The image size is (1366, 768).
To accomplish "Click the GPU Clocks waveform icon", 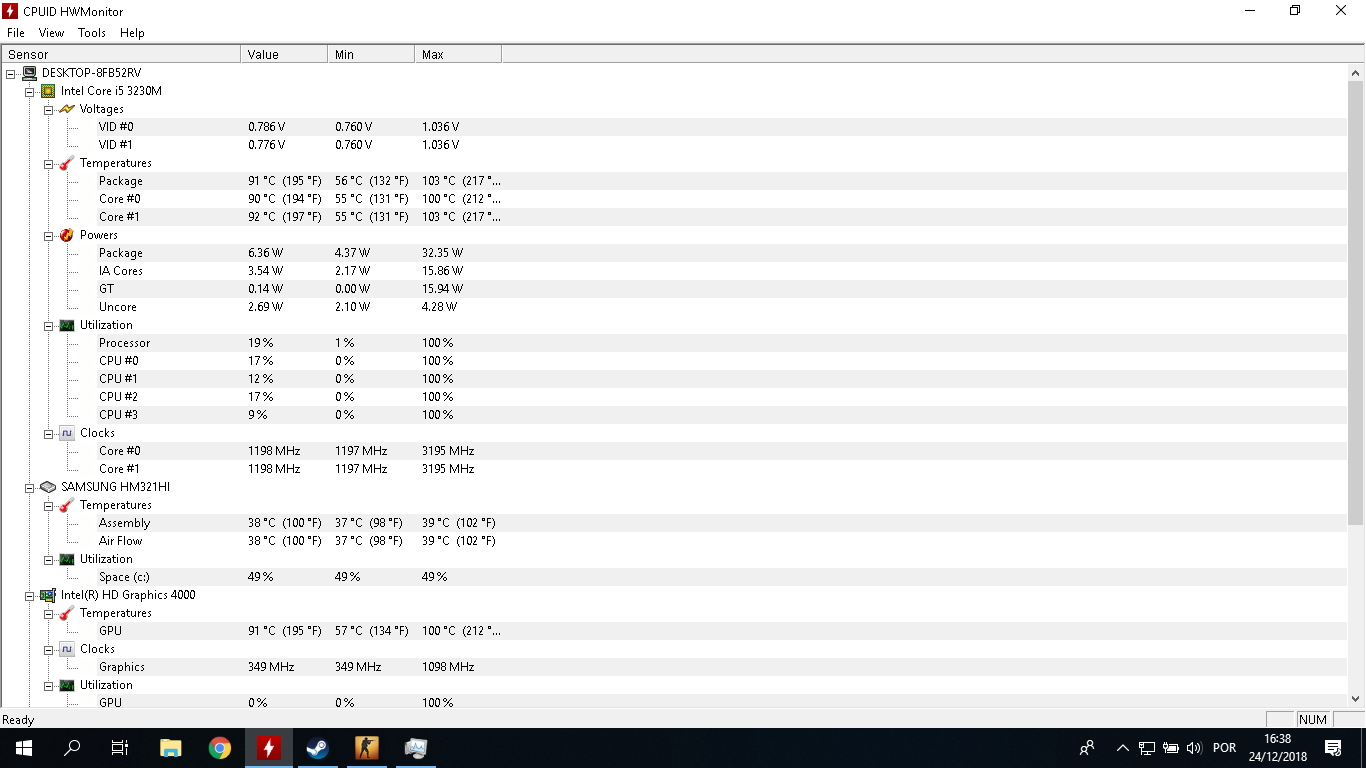I will pyautogui.click(x=67, y=649).
